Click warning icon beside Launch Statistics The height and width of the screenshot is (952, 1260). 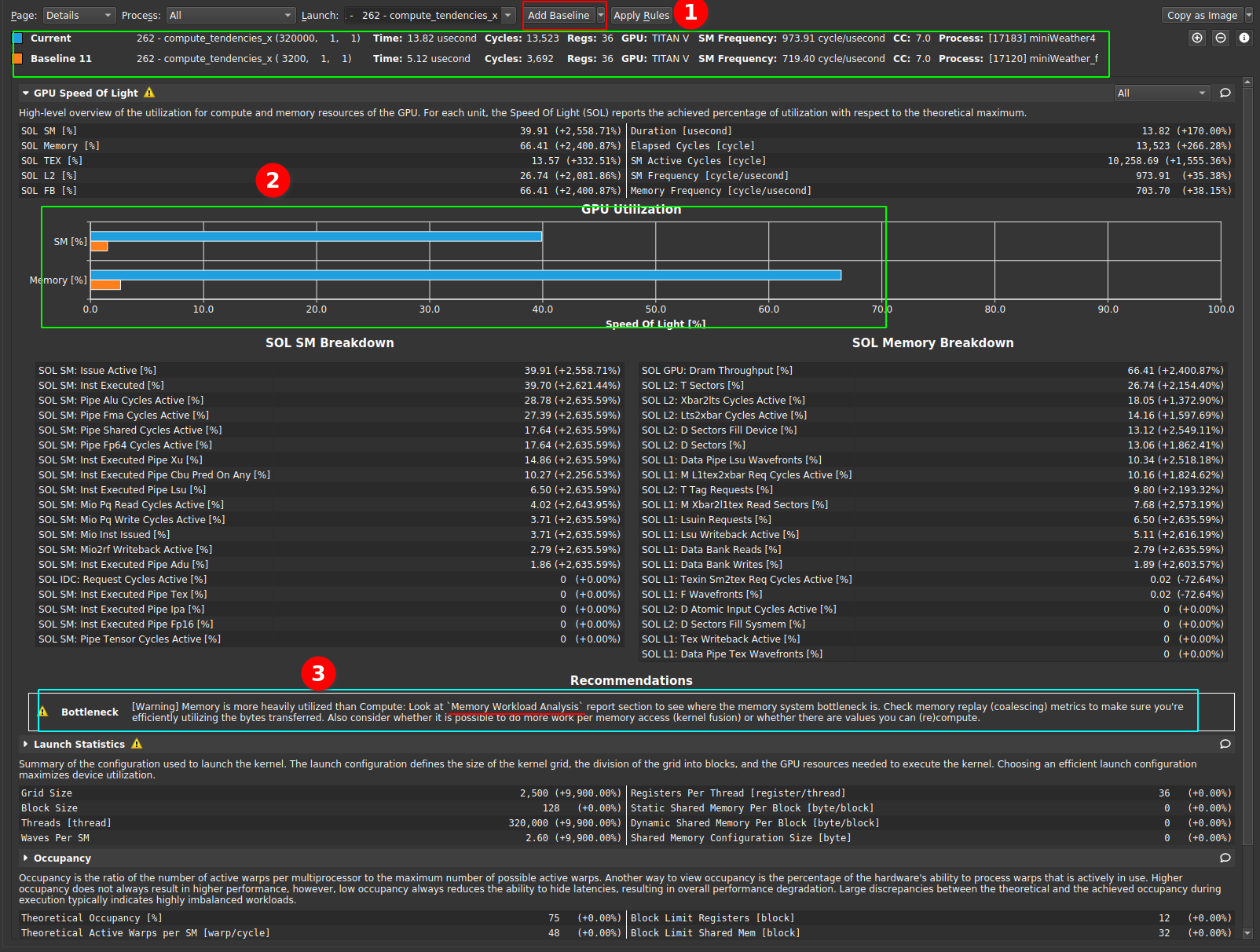click(x=137, y=744)
